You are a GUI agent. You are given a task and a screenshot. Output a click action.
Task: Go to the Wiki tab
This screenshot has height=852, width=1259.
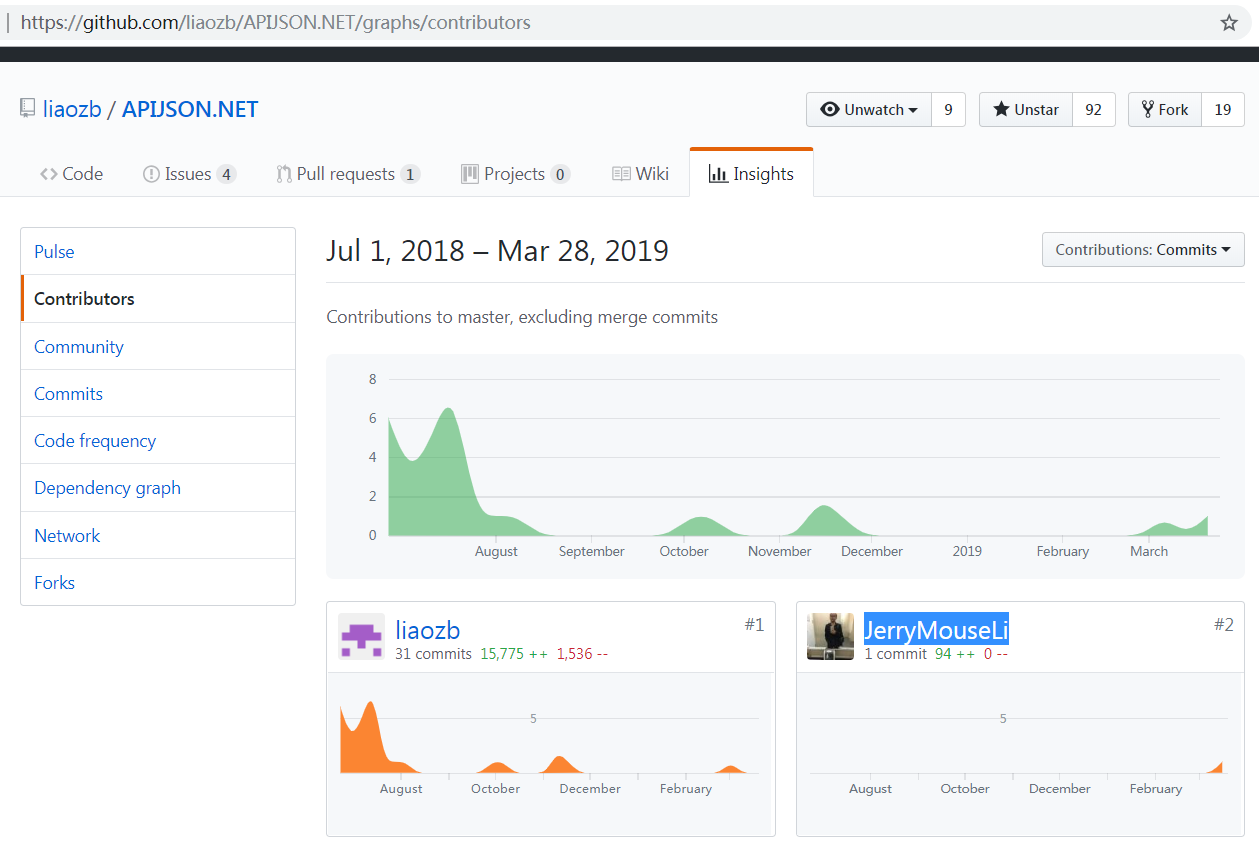click(640, 174)
